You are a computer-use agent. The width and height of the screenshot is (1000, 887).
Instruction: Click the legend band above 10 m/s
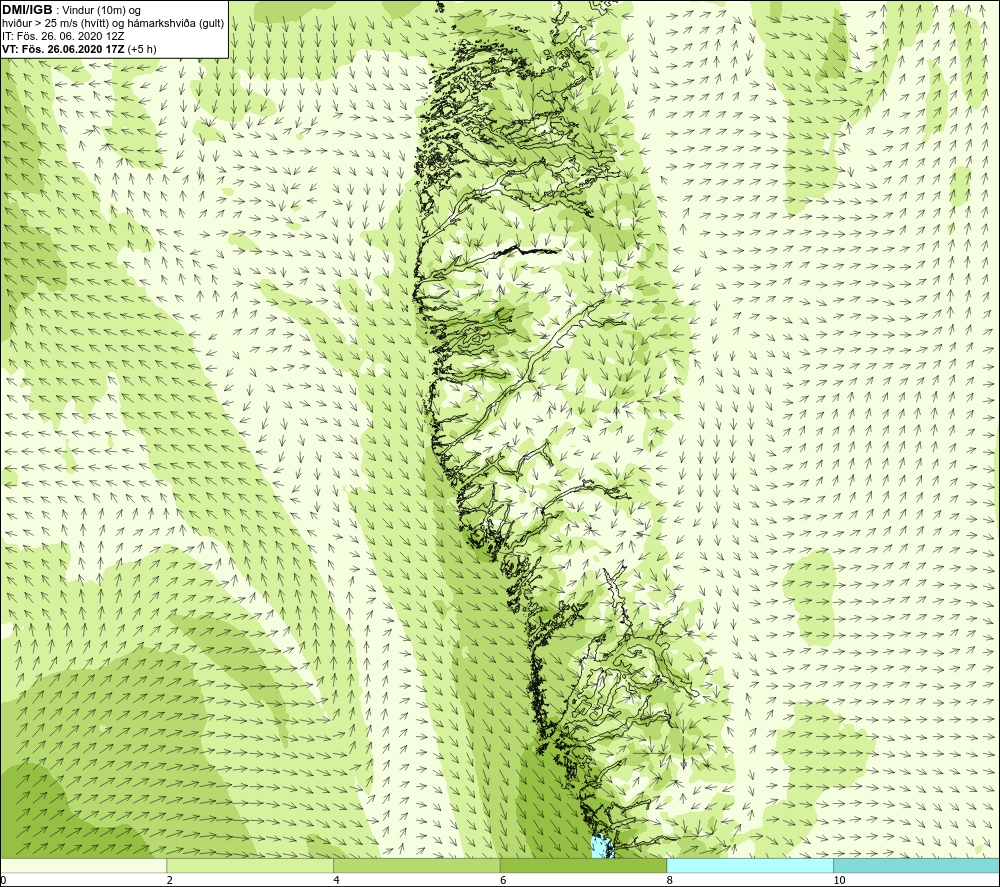[x=916, y=865]
